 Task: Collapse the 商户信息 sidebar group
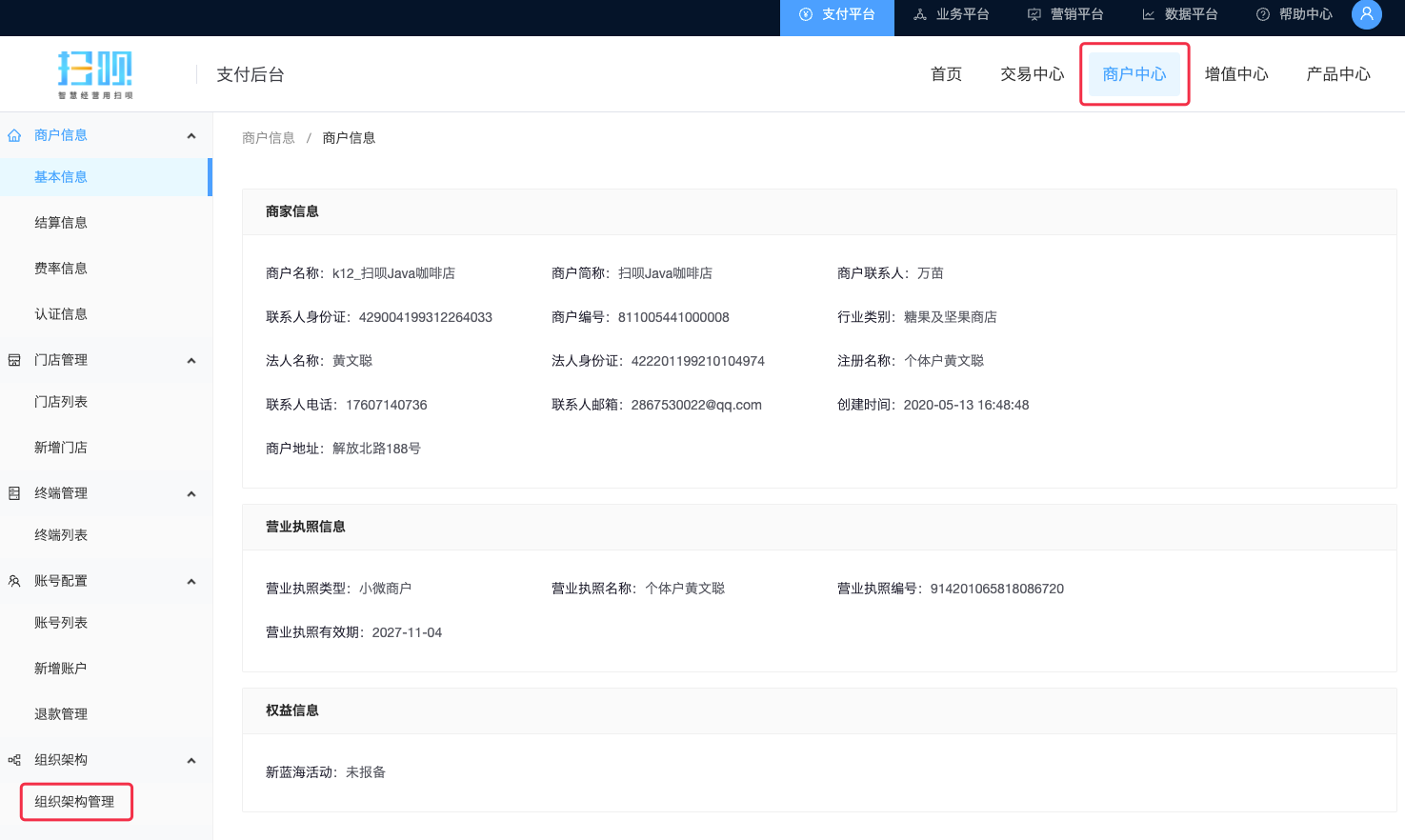[191, 136]
